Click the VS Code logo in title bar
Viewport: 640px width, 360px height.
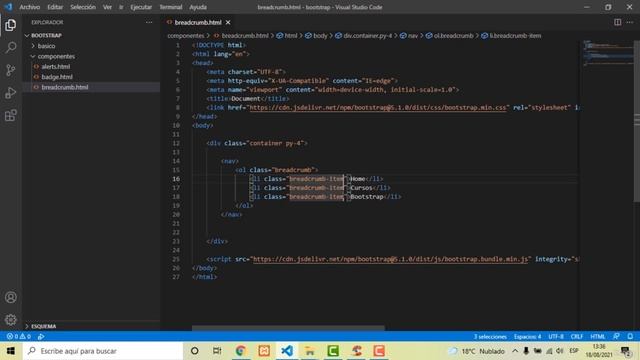coord(8,7)
